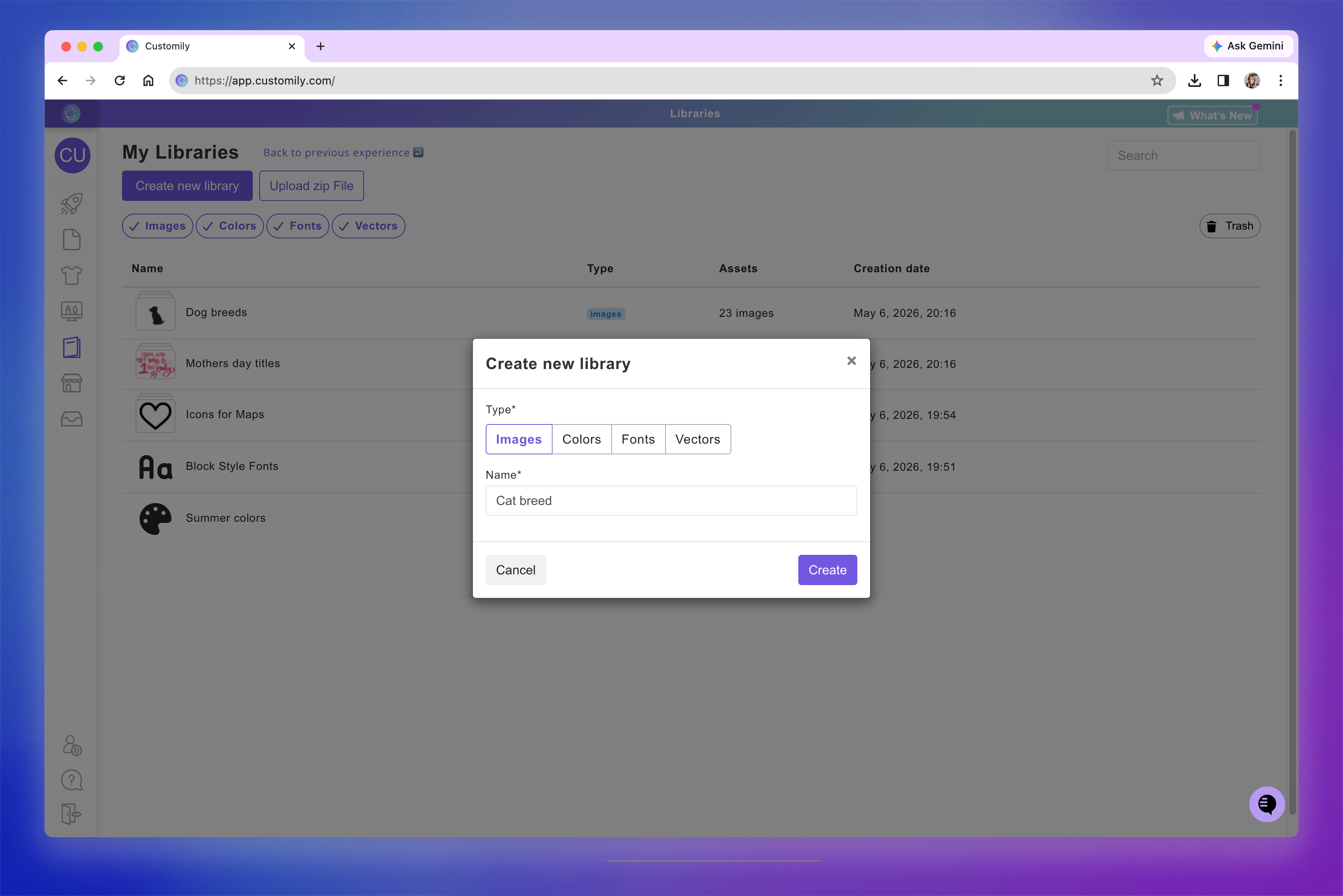This screenshot has width=1343, height=896.
Task: Open the chat support bubble
Action: (x=1267, y=804)
